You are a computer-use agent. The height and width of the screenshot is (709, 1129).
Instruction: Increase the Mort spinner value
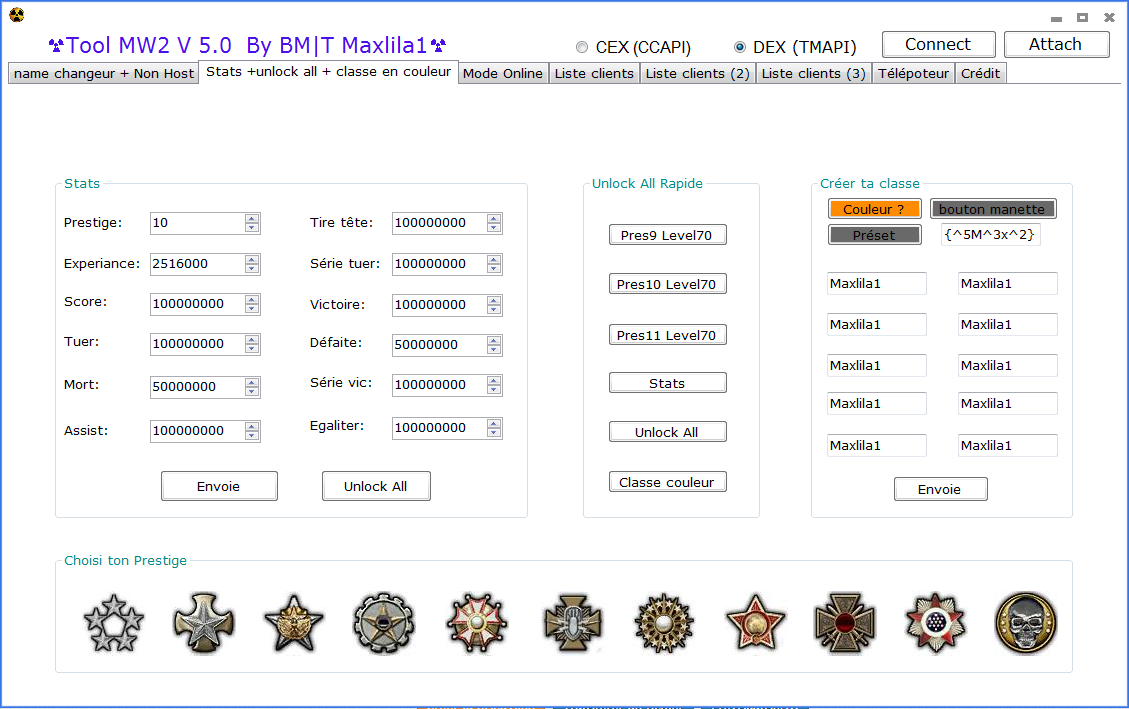[251, 382]
